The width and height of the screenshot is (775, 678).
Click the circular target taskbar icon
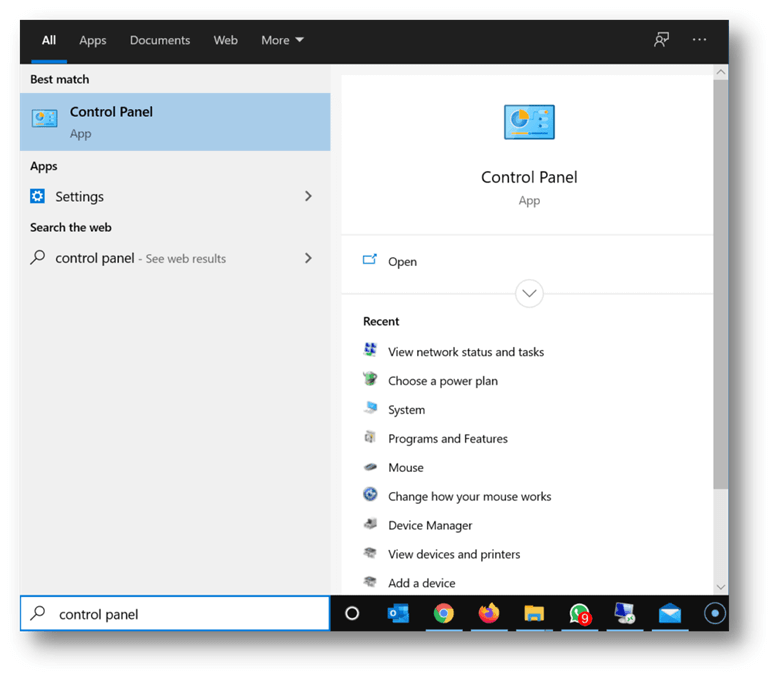coord(715,613)
